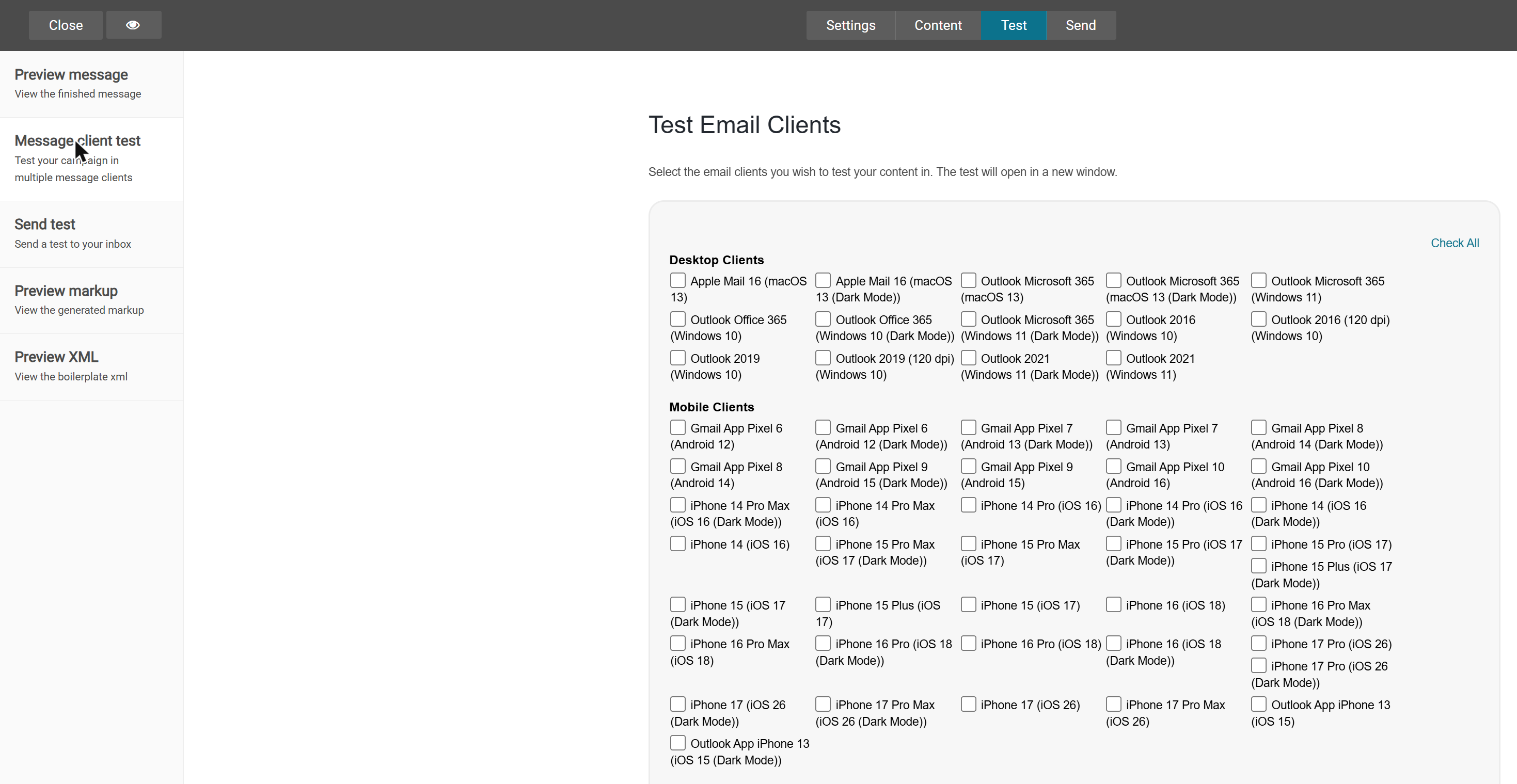Select Gmail App Pixel 6 (Android 12)

(678, 428)
